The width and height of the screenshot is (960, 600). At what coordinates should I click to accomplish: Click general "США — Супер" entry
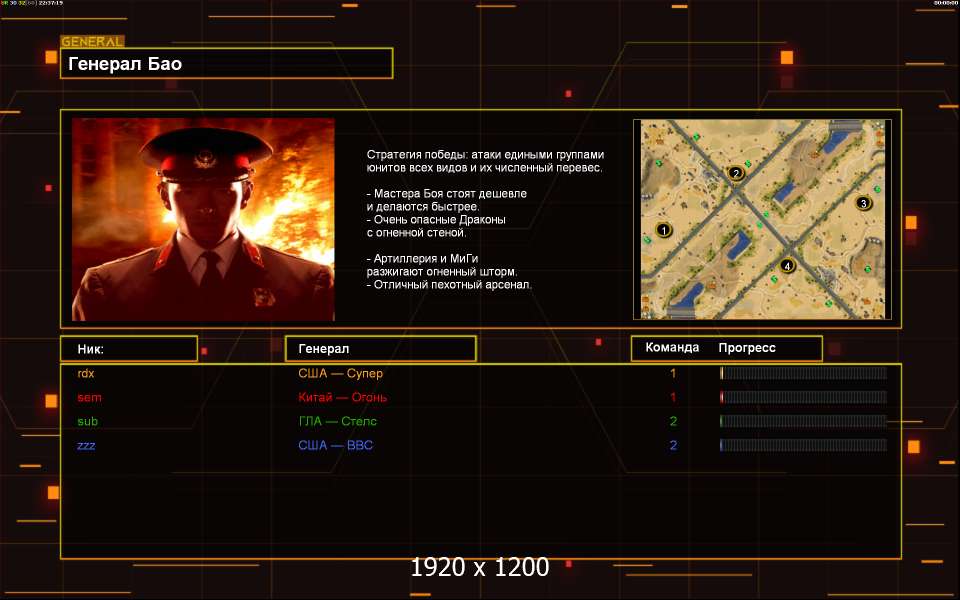pos(340,373)
